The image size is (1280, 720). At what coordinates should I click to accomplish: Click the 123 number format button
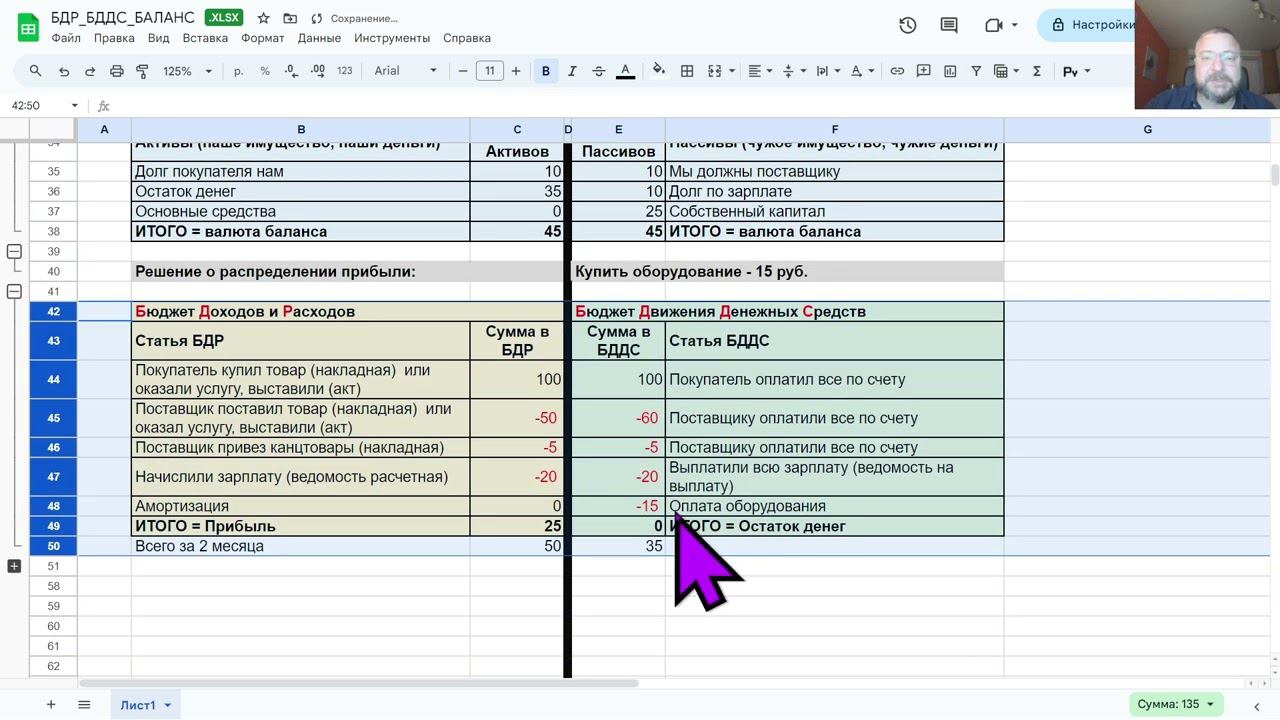coord(345,71)
